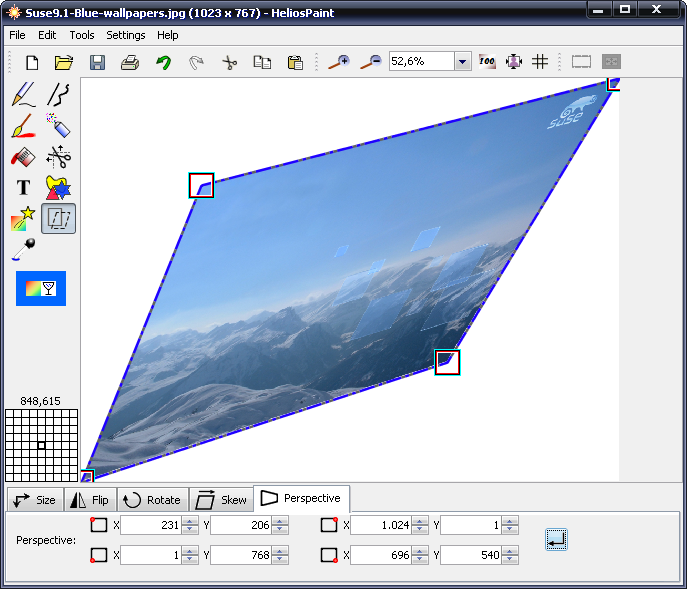Copy selection to clipboard

[x=262, y=62]
